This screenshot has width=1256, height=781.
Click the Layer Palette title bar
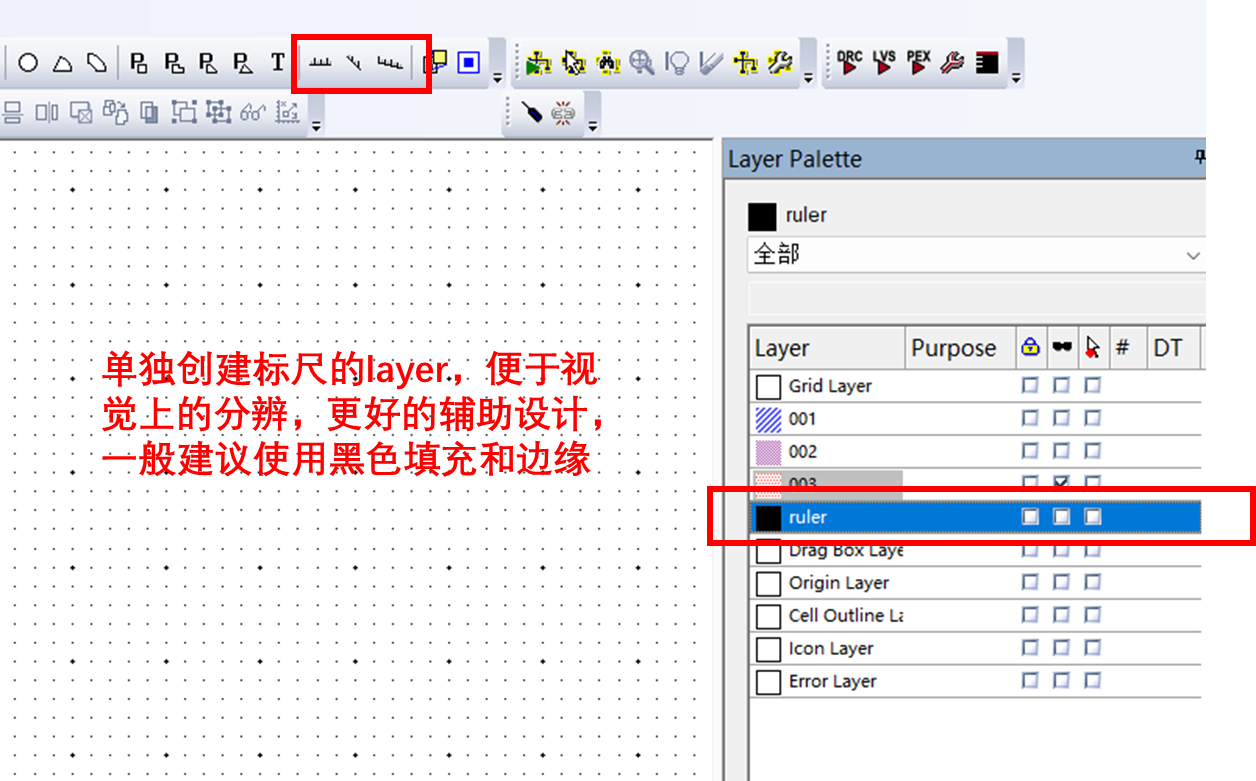click(964, 159)
